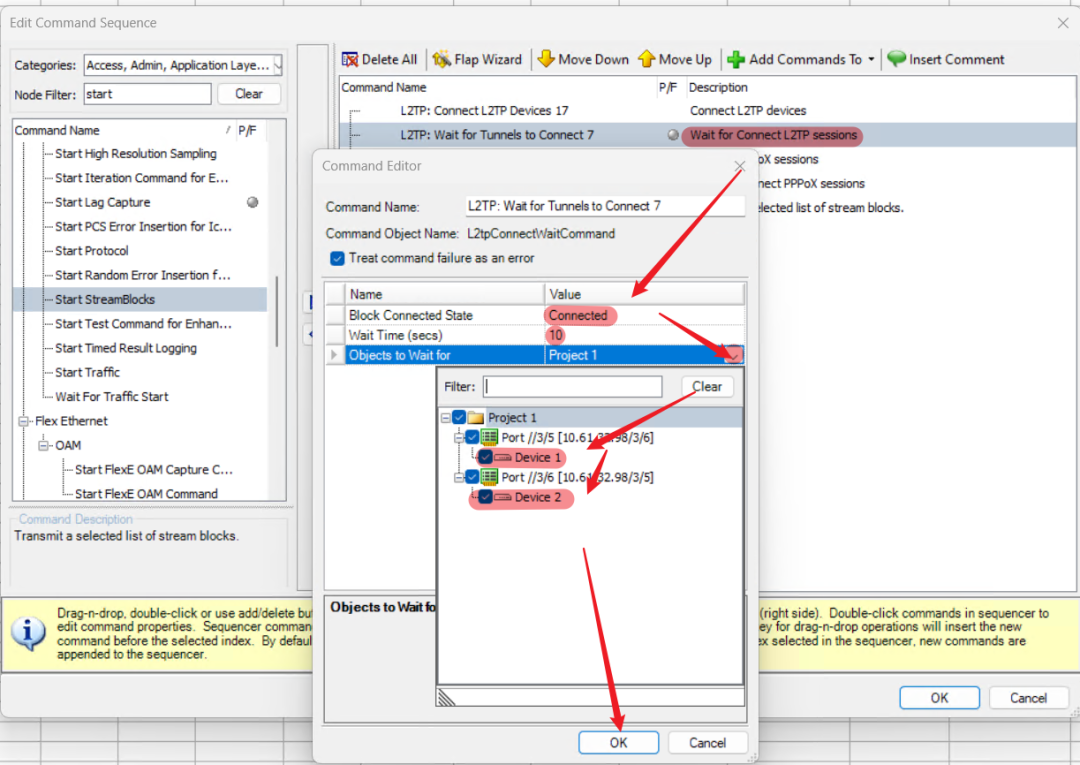Click OK in the Command Editor
This screenshot has height=765, width=1080.
point(618,742)
